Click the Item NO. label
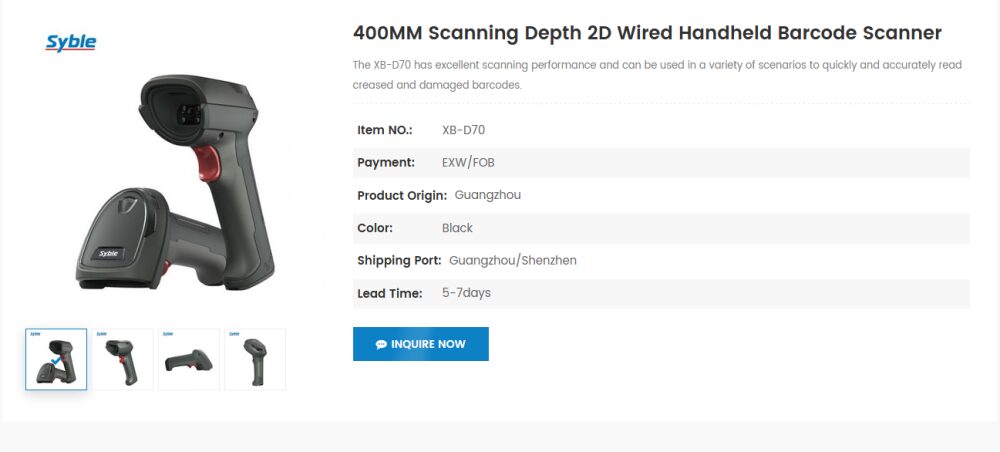Screen dimensions: 1000x452 point(385,130)
